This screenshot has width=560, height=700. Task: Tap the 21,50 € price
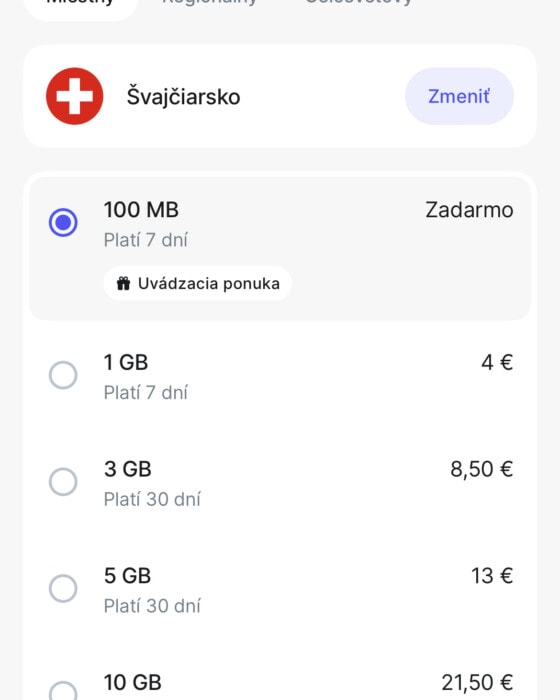pyautogui.click(x=477, y=682)
